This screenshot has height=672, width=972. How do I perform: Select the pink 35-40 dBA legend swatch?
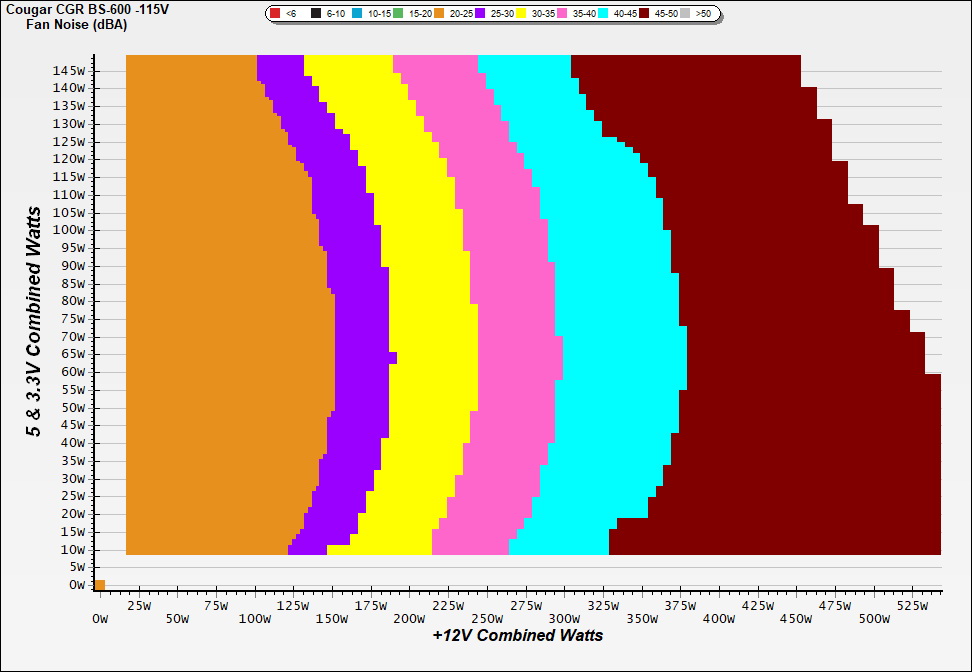(x=563, y=14)
